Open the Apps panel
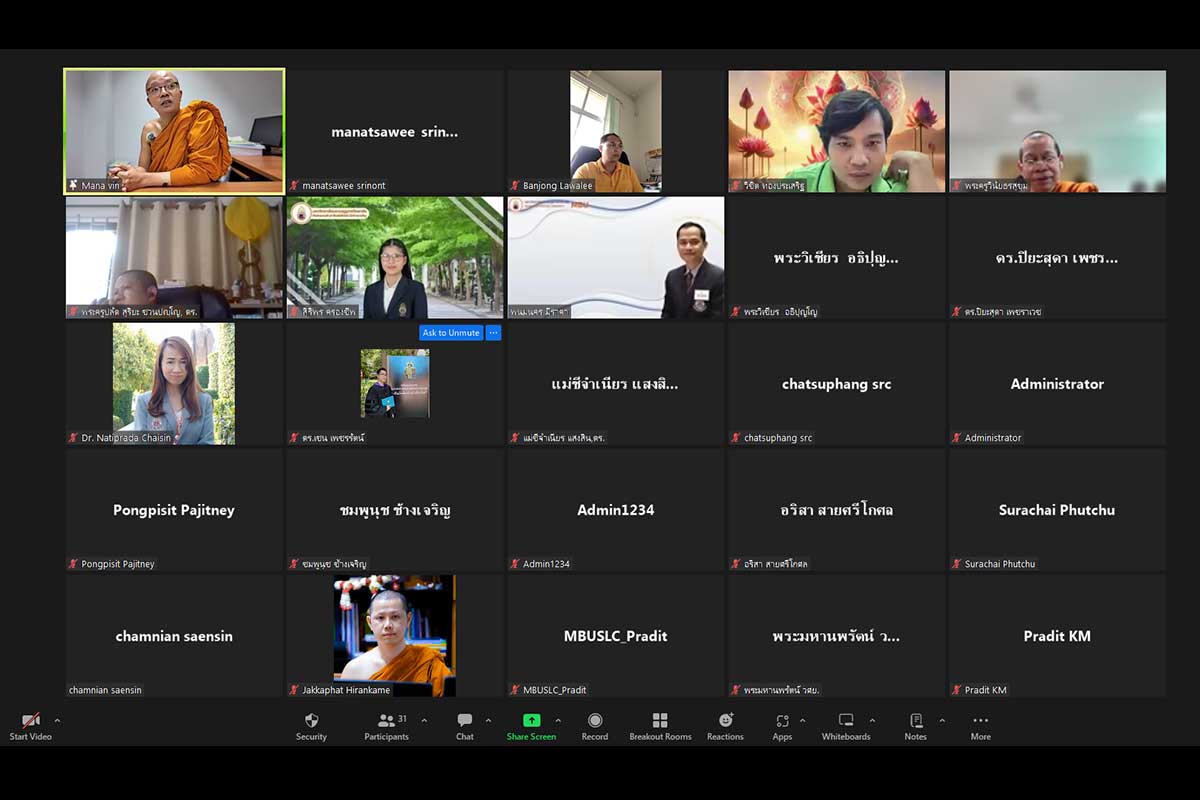Image resolution: width=1200 pixels, height=800 pixels. coord(782,726)
